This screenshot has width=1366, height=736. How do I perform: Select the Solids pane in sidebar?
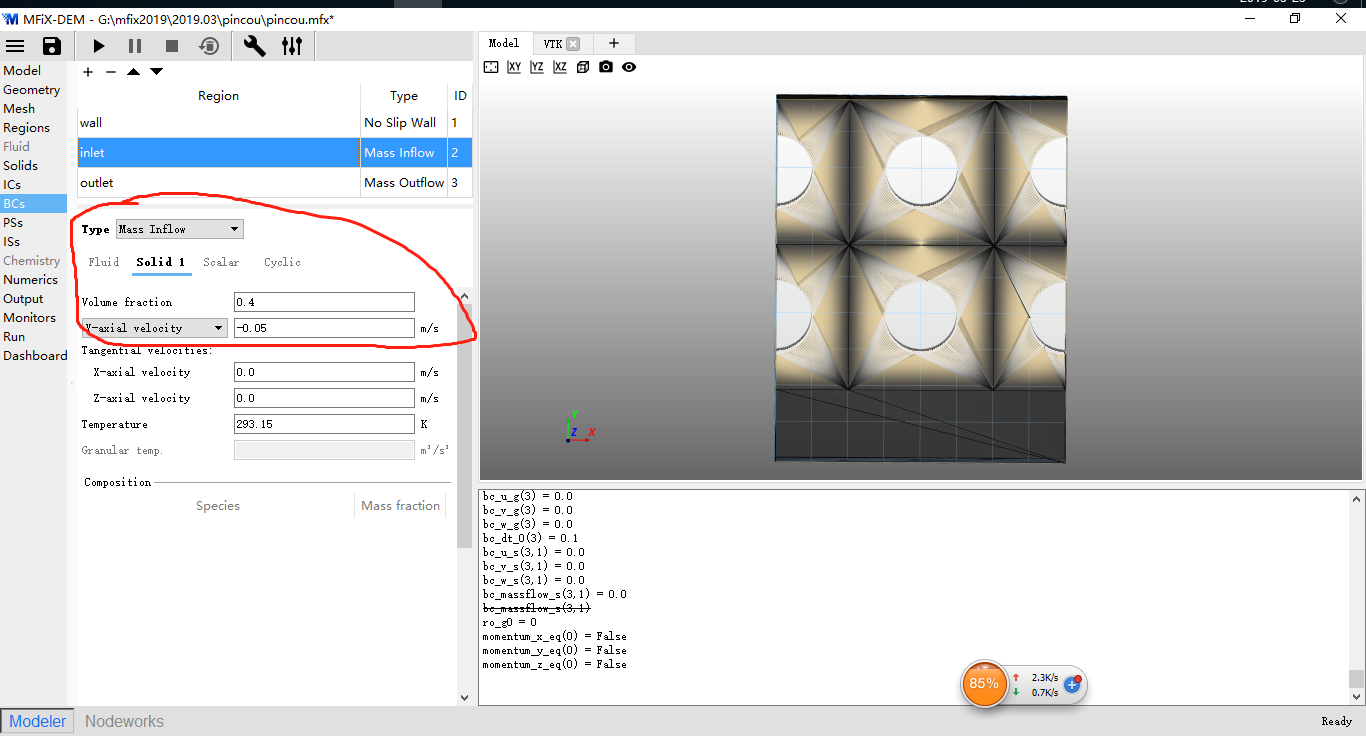[x=21, y=166]
